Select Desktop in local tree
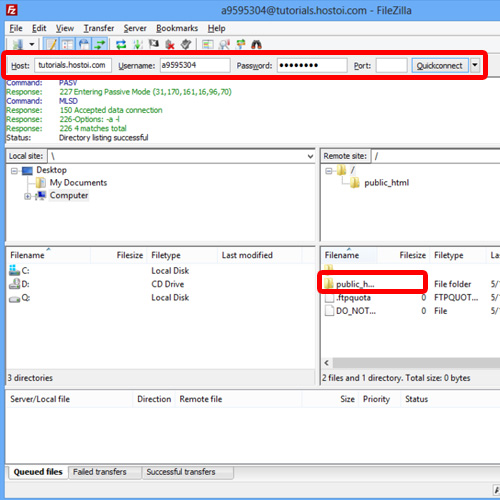 [51, 170]
